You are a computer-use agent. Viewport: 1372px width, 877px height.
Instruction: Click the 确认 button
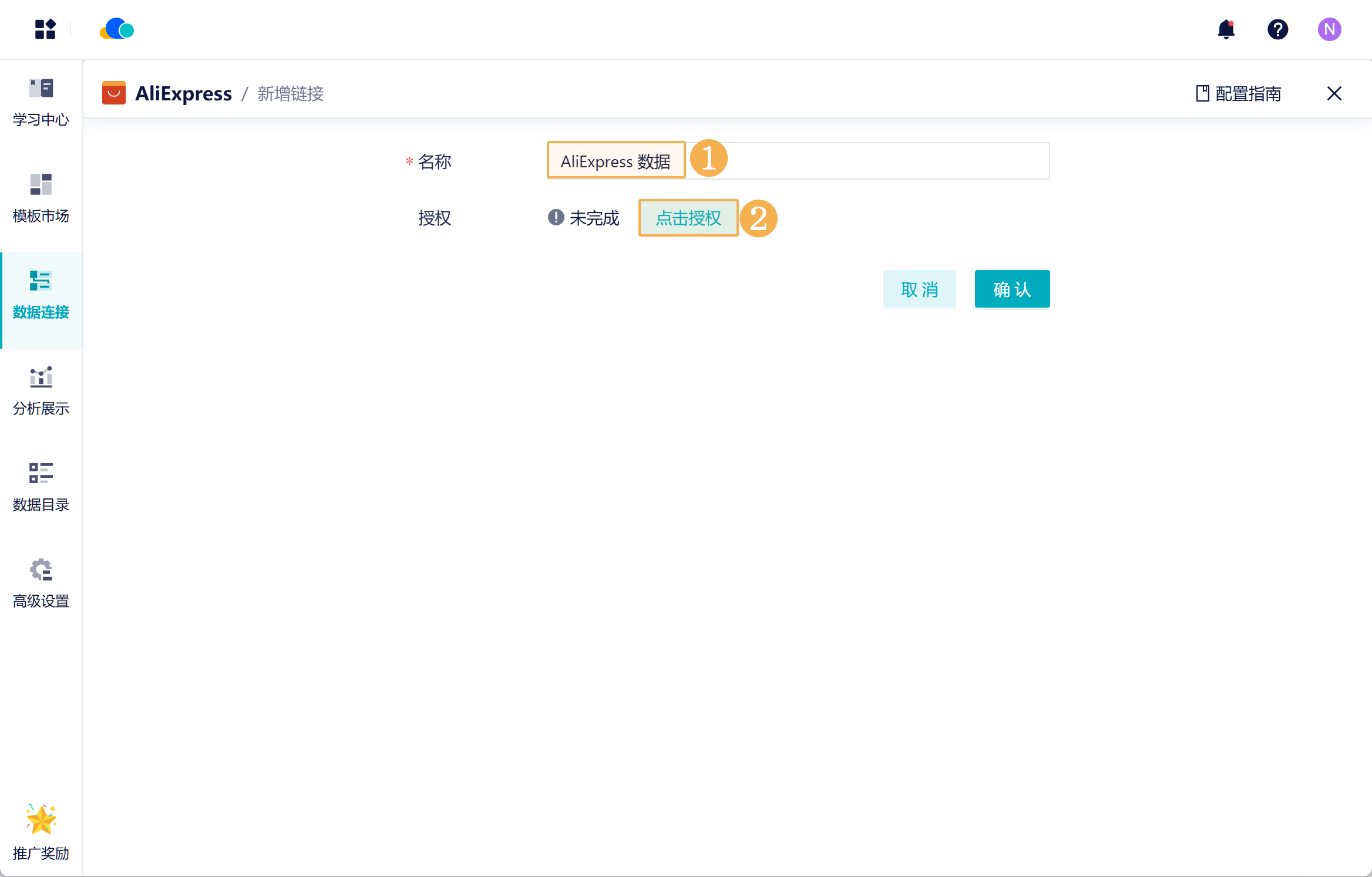click(1012, 289)
